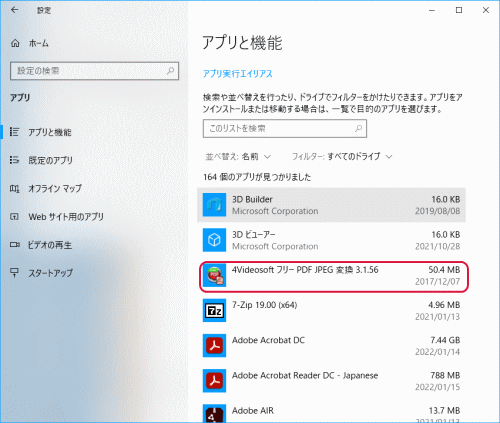Image resolution: width=500 pixels, height=423 pixels.
Task: Click the 788 MB size value
Action: click(x=445, y=375)
